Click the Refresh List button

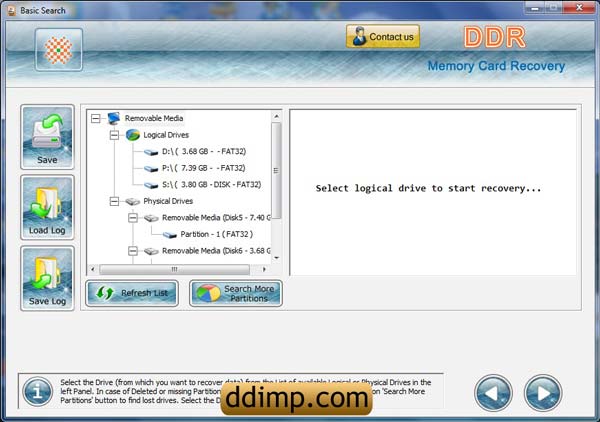(x=132, y=293)
